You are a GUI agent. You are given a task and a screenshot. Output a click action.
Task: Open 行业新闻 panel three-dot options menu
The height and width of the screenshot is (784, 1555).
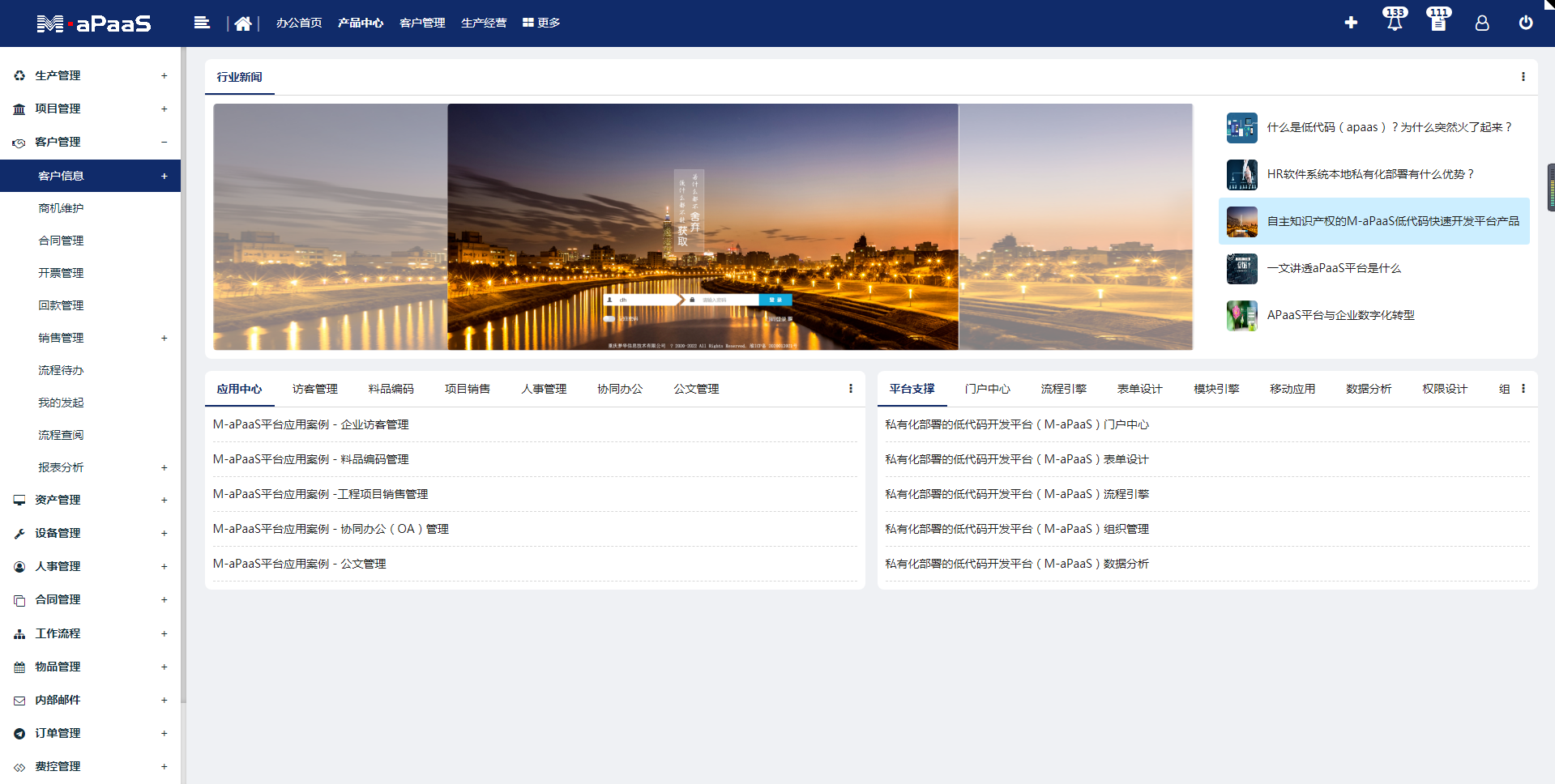(x=1523, y=76)
